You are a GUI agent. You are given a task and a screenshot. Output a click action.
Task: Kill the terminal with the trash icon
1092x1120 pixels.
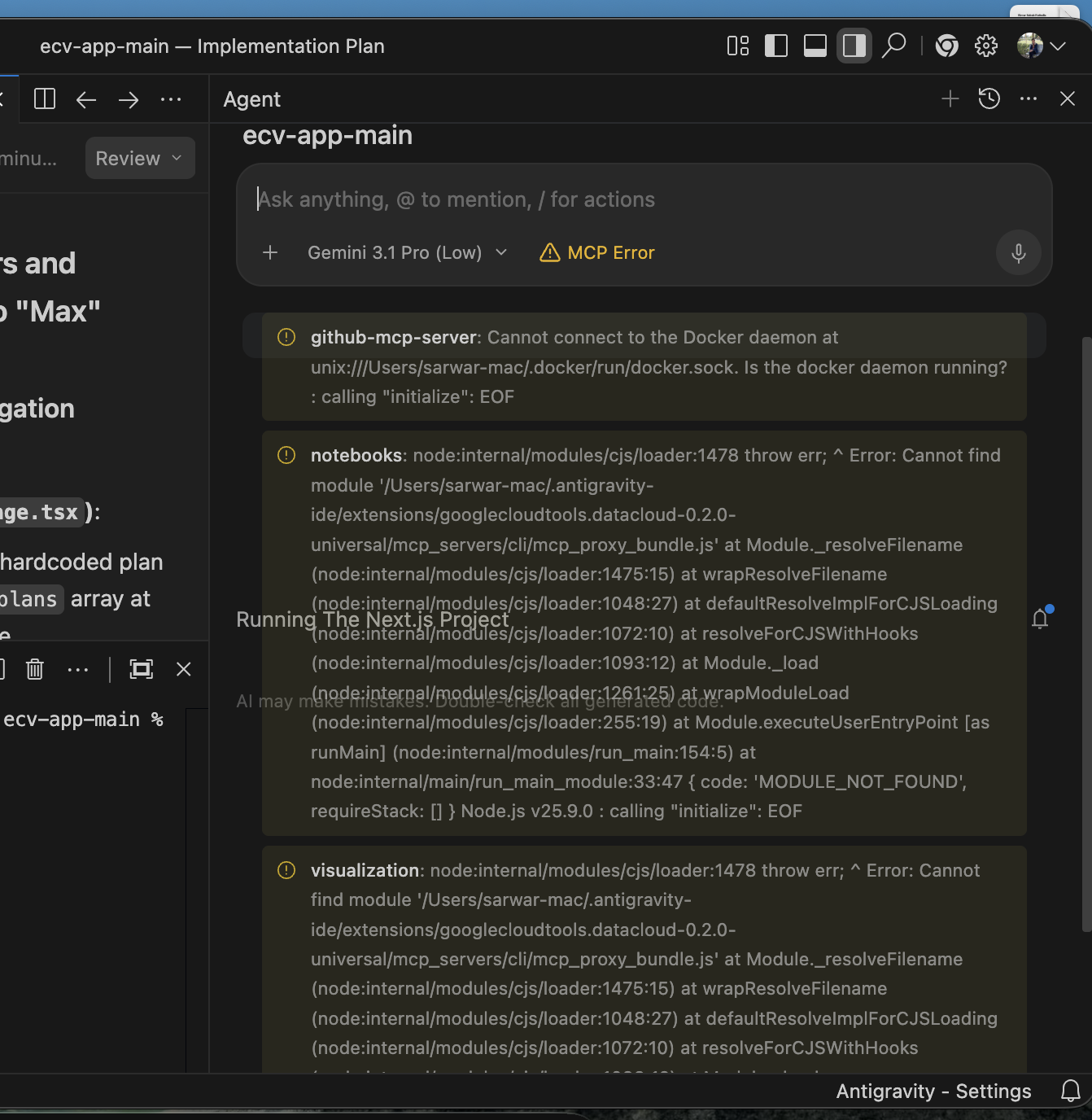pos(34,669)
